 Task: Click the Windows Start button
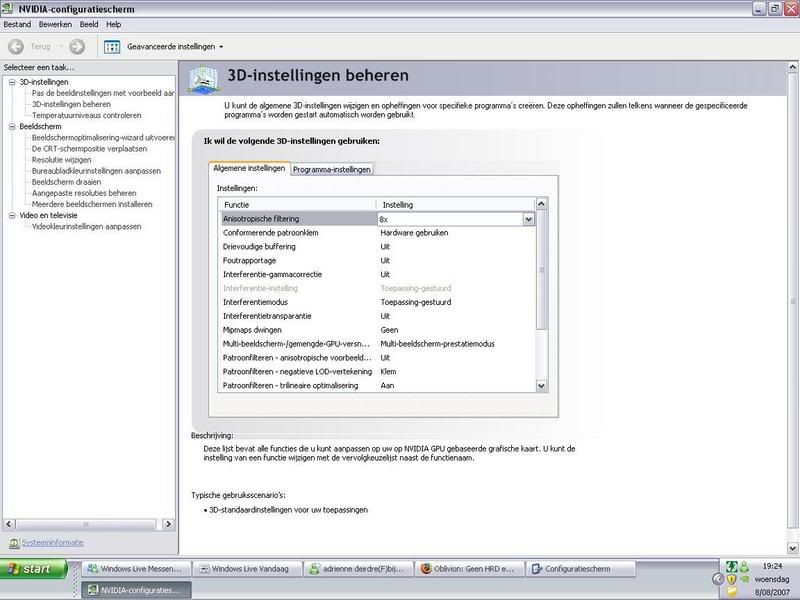(x=35, y=569)
